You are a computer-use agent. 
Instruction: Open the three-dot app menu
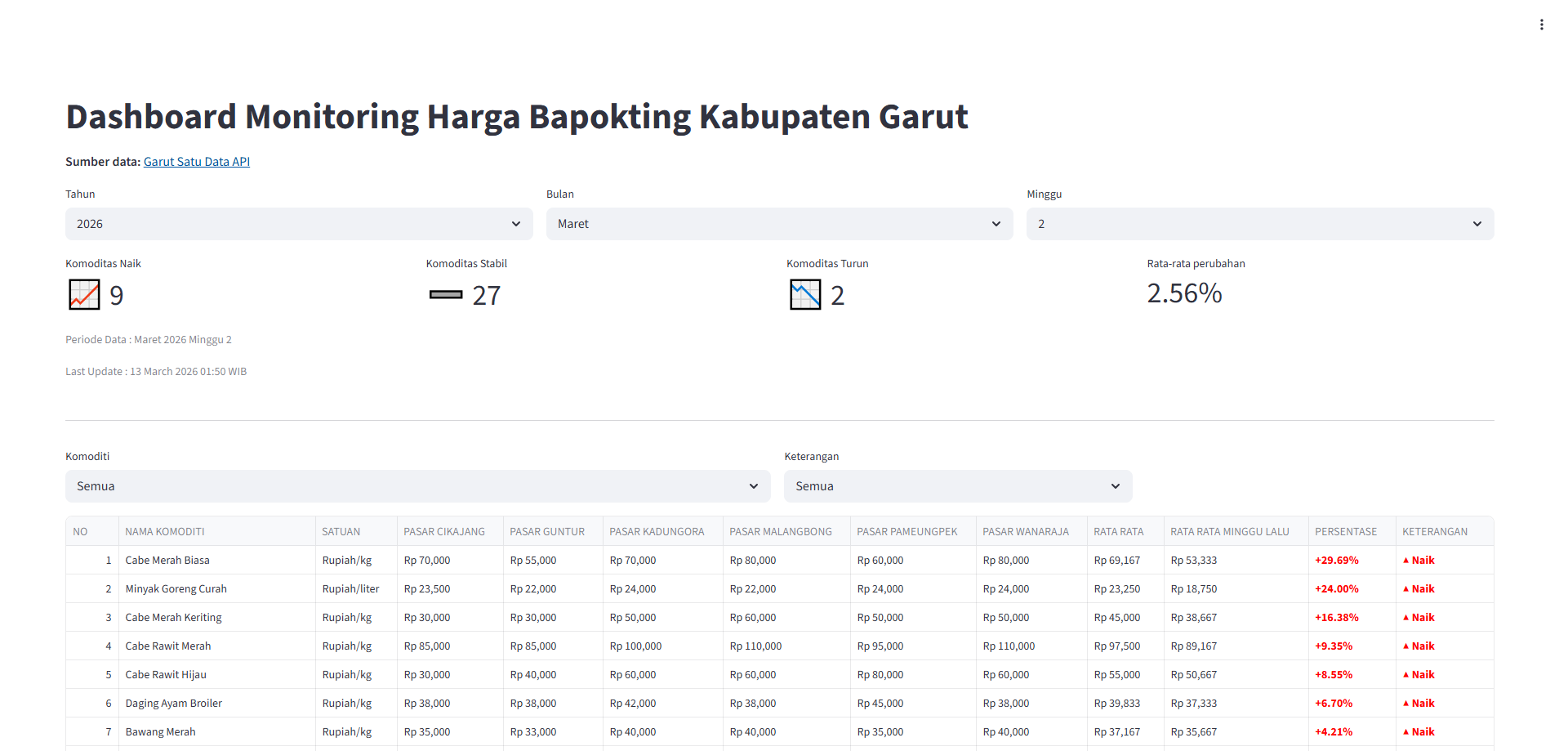[x=1541, y=25]
